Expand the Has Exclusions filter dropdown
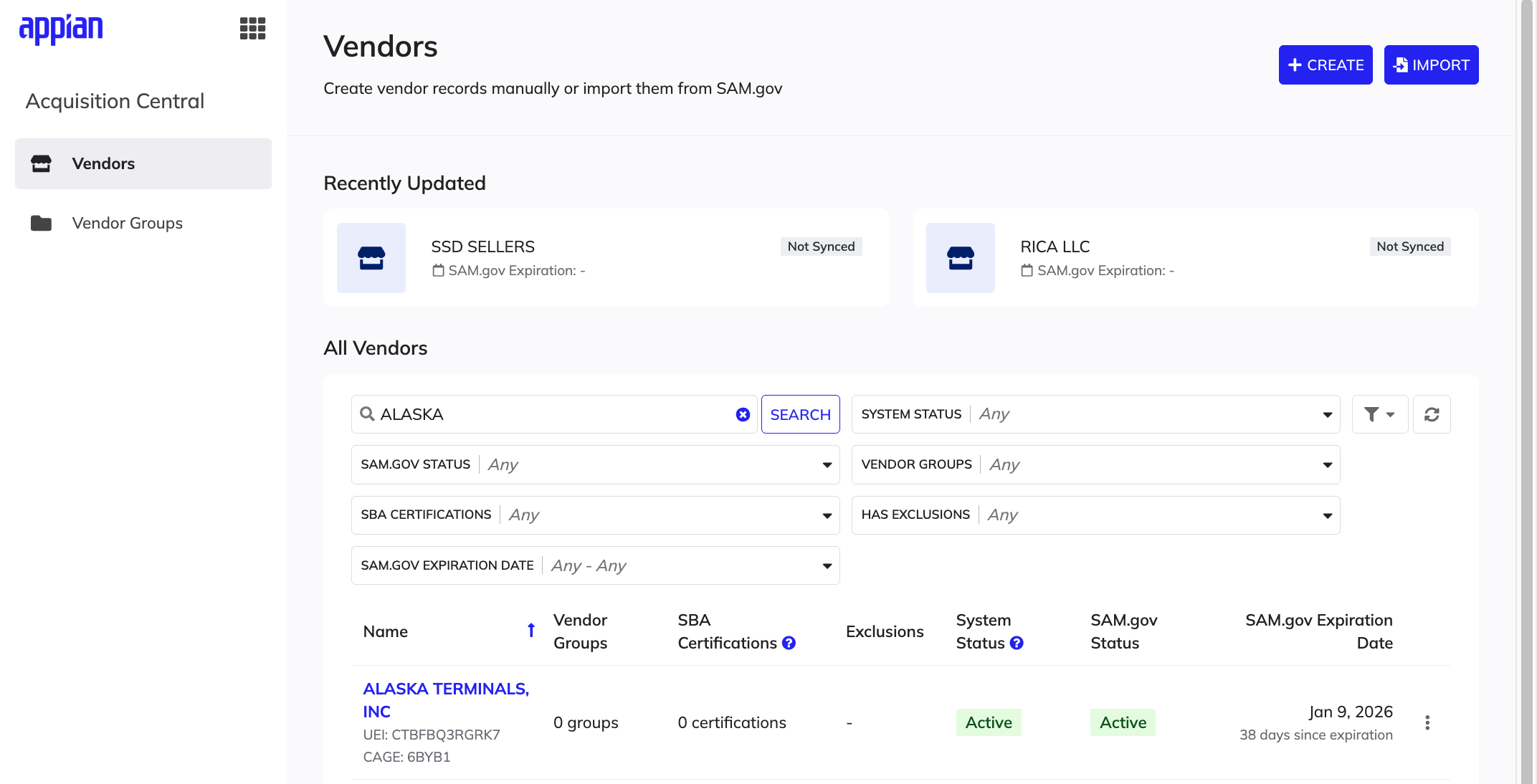The height and width of the screenshot is (784, 1537). tap(1095, 515)
